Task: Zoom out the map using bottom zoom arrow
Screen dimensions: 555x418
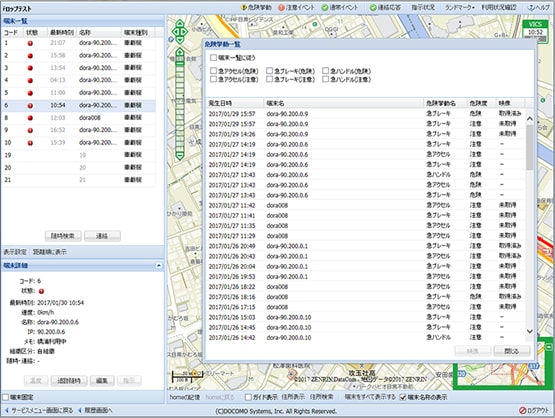Action: [x=180, y=156]
